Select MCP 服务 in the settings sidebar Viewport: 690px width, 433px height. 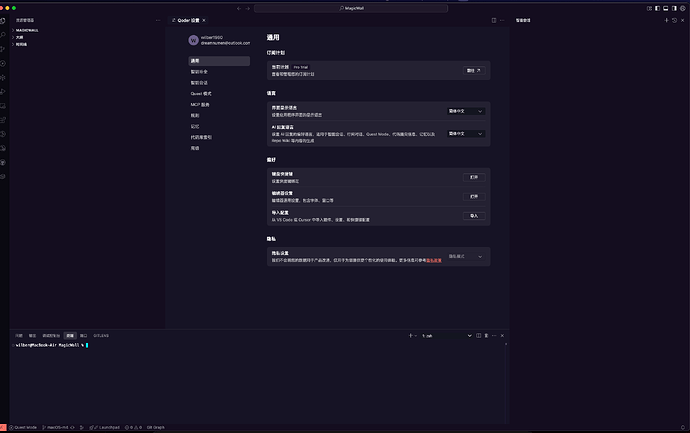[x=219, y=105]
